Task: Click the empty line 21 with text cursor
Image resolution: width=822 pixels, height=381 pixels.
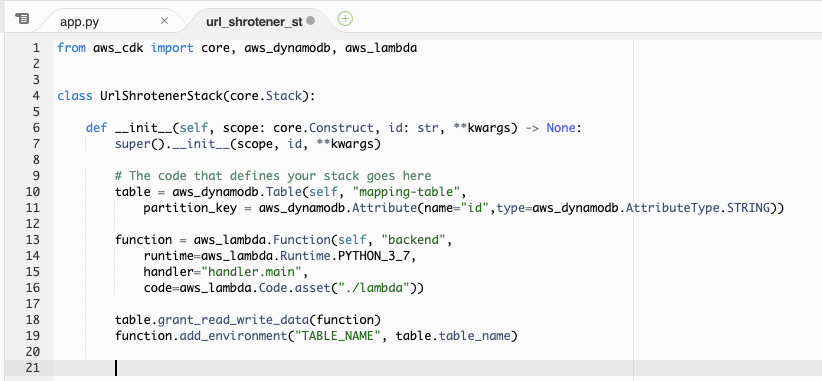Action: [x=437, y=368]
